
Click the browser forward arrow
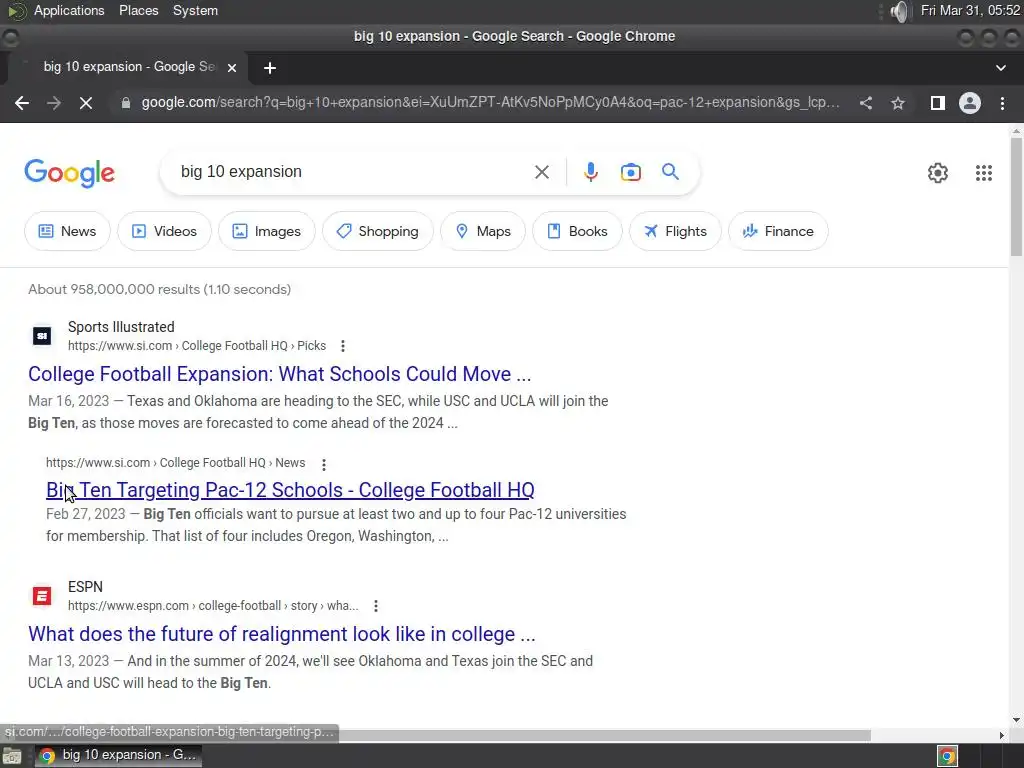point(54,103)
